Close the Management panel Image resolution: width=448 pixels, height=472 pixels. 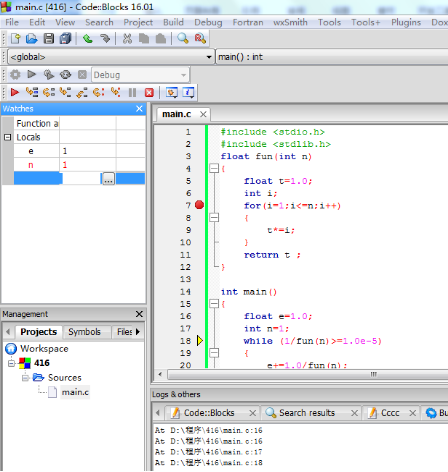(139, 314)
